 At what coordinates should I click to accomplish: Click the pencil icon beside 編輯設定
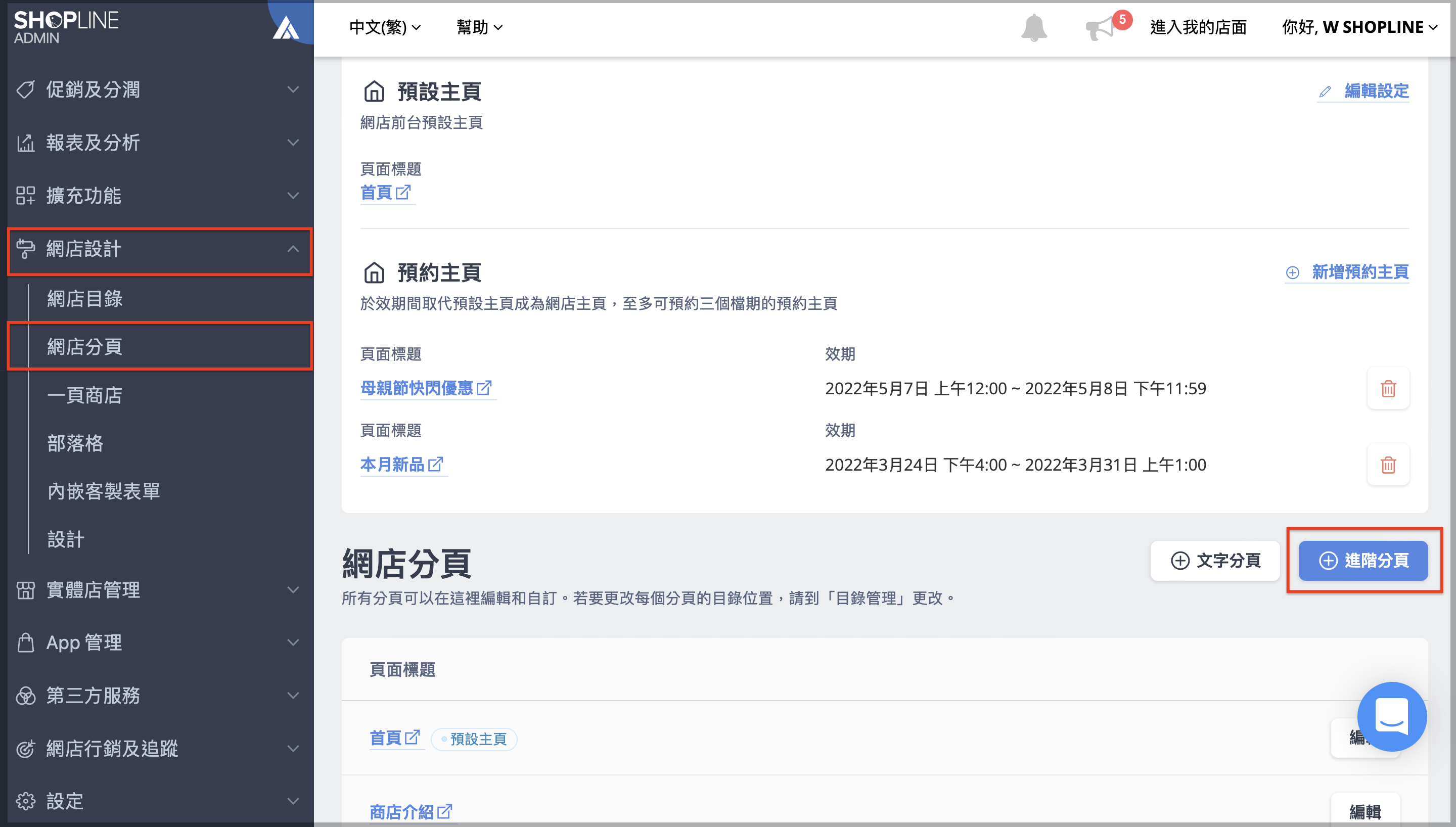[x=1325, y=91]
